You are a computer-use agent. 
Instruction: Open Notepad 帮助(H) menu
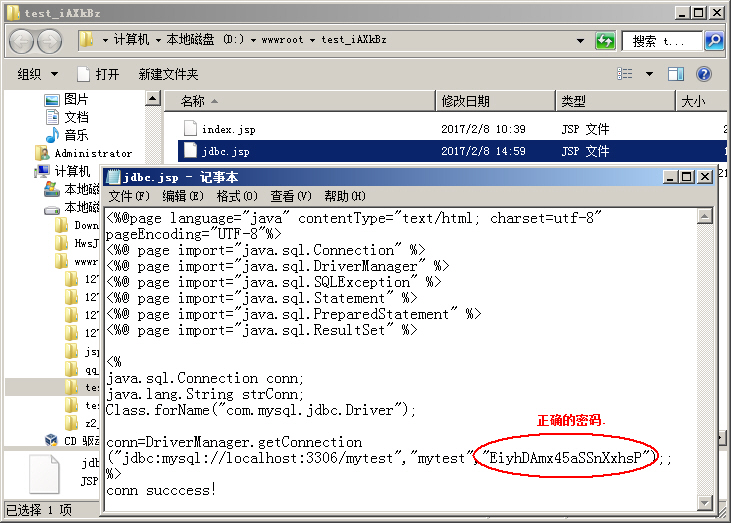pyautogui.click(x=345, y=196)
